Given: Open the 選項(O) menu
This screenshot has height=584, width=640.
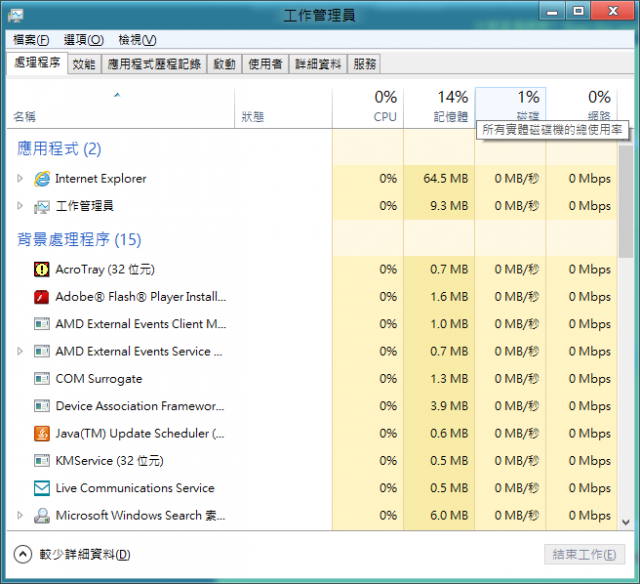Looking at the screenshot, I should pos(84,40).
